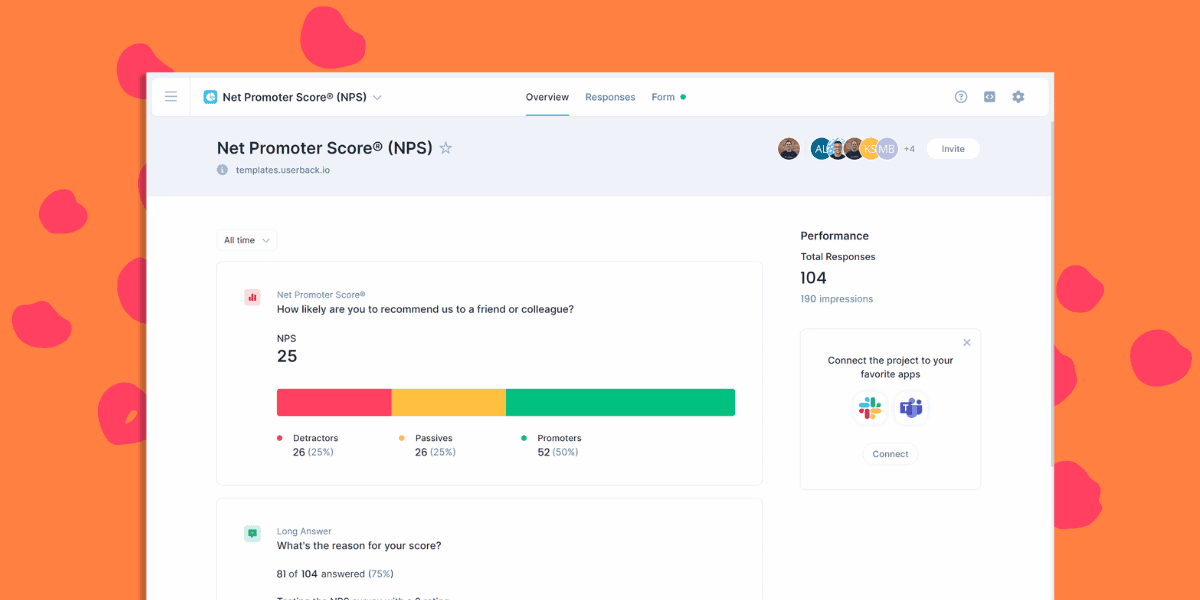Screen dimensions: 1200x600
Task: Open the help question mark icon
Action: (x=961, y=96)
